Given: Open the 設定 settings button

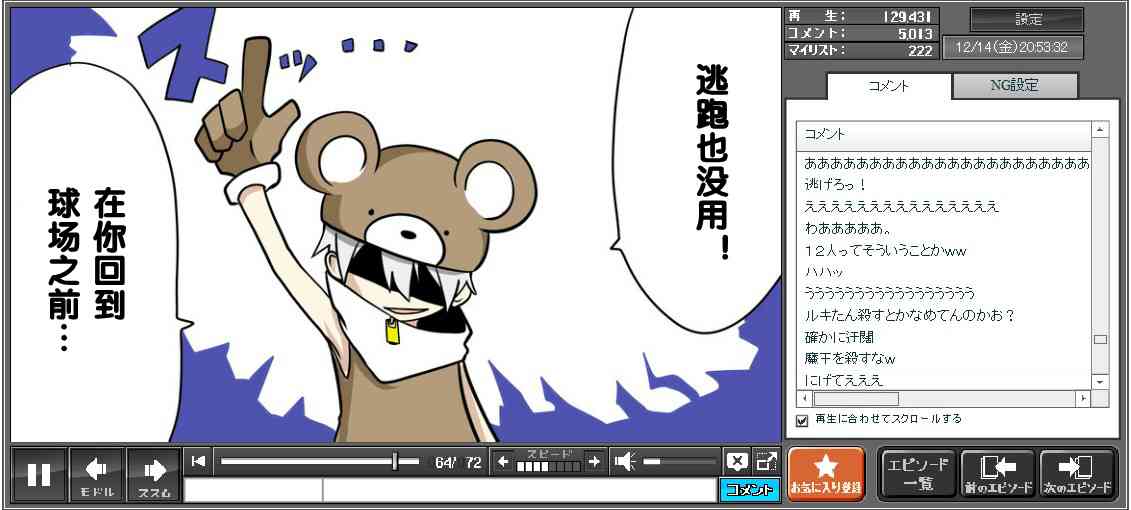Looking at the screenshot, I should pyautogui.click(x=1028, y=19).
